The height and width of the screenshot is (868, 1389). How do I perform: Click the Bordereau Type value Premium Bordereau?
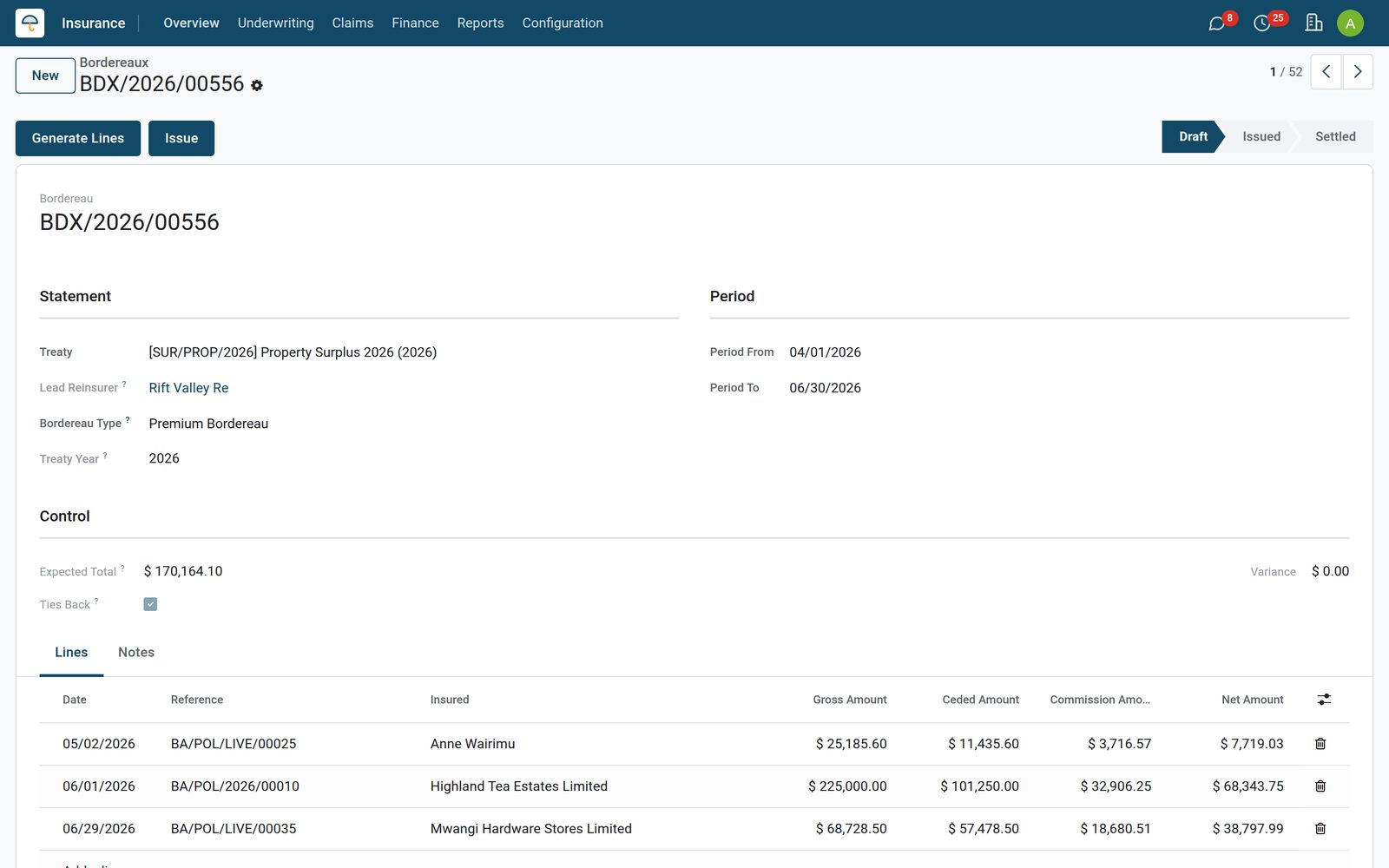(x=208, y=424)
